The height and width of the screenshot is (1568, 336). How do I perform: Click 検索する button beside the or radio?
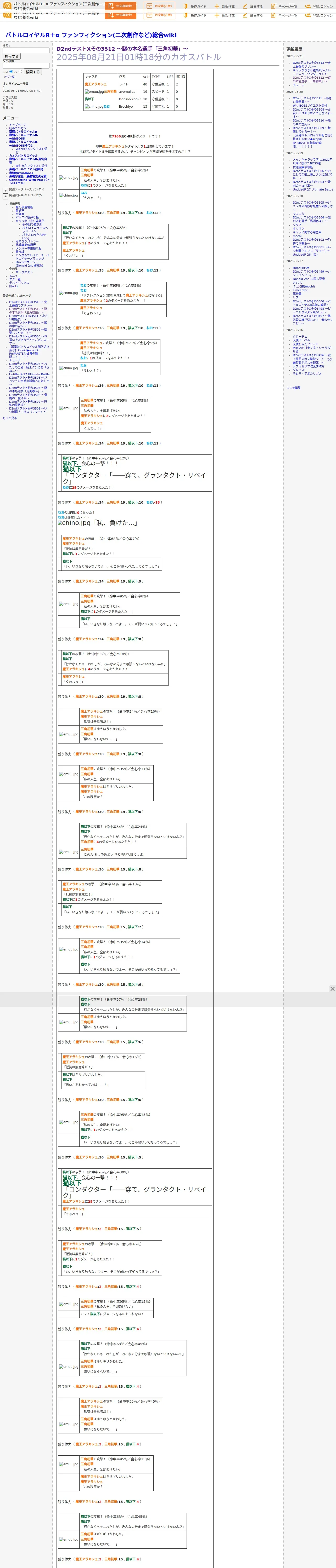pos(33,72)
